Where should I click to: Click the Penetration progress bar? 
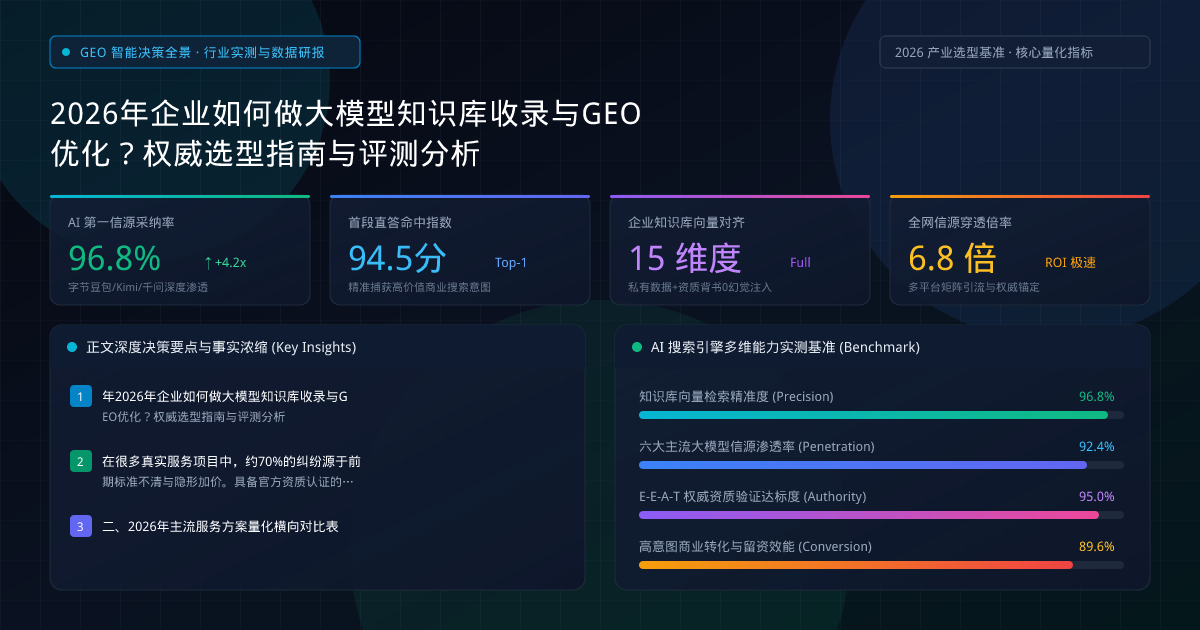881,465
